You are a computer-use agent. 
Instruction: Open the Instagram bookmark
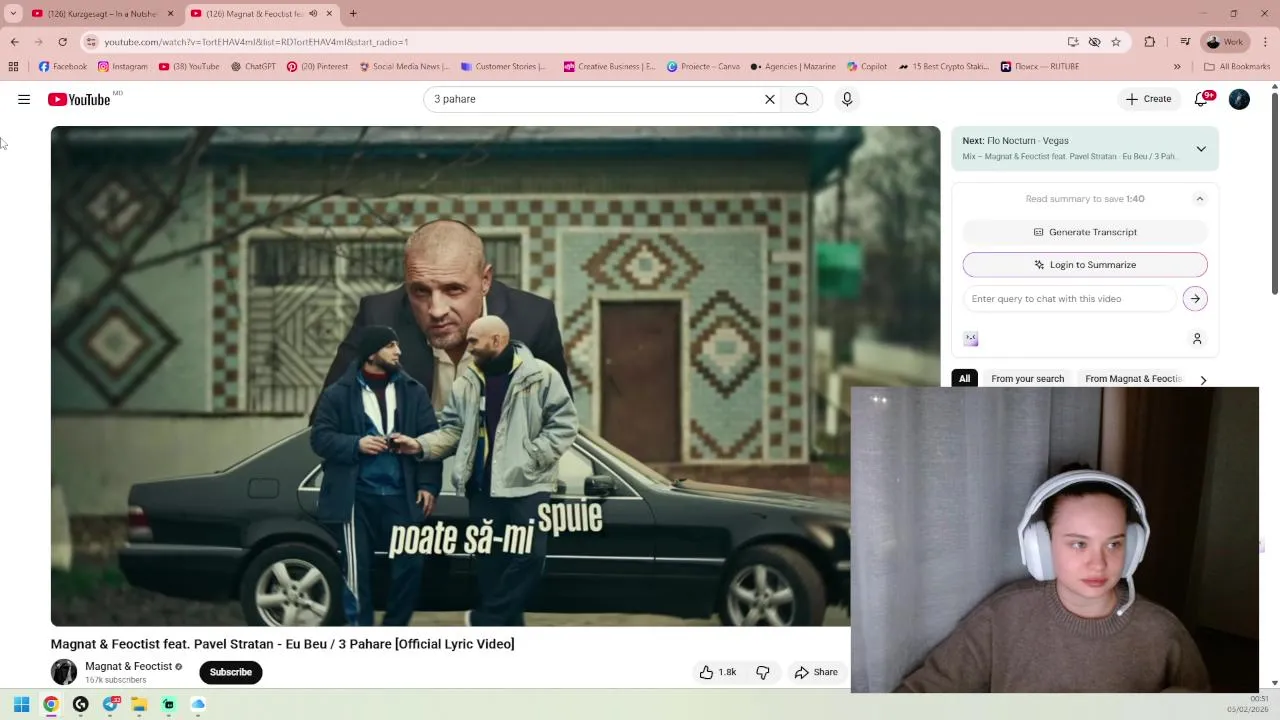[x=122, y=67]
